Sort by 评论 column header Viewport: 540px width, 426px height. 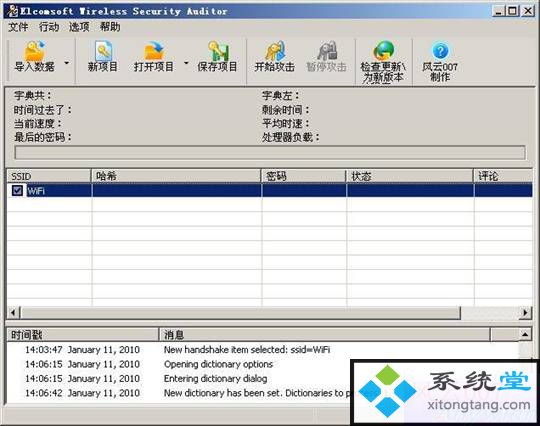click(x=503, y=176)
